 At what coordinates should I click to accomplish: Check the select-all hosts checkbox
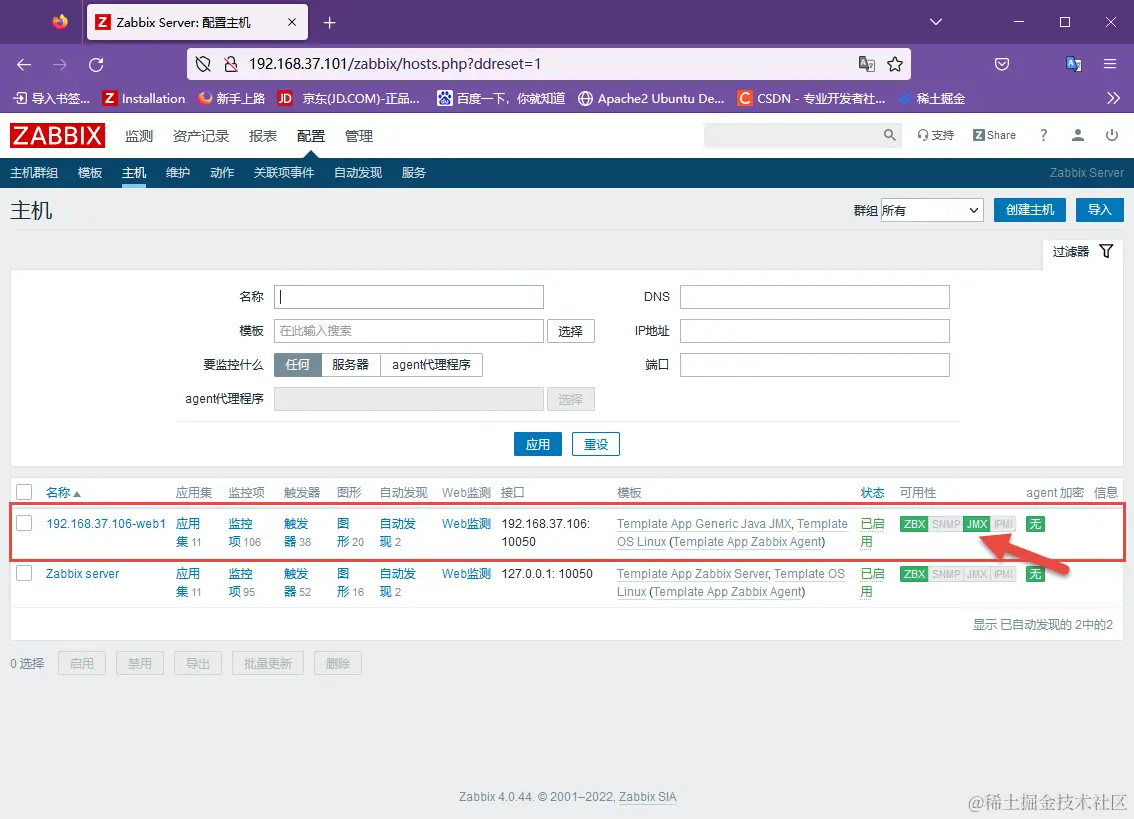[x=24, y=491]
